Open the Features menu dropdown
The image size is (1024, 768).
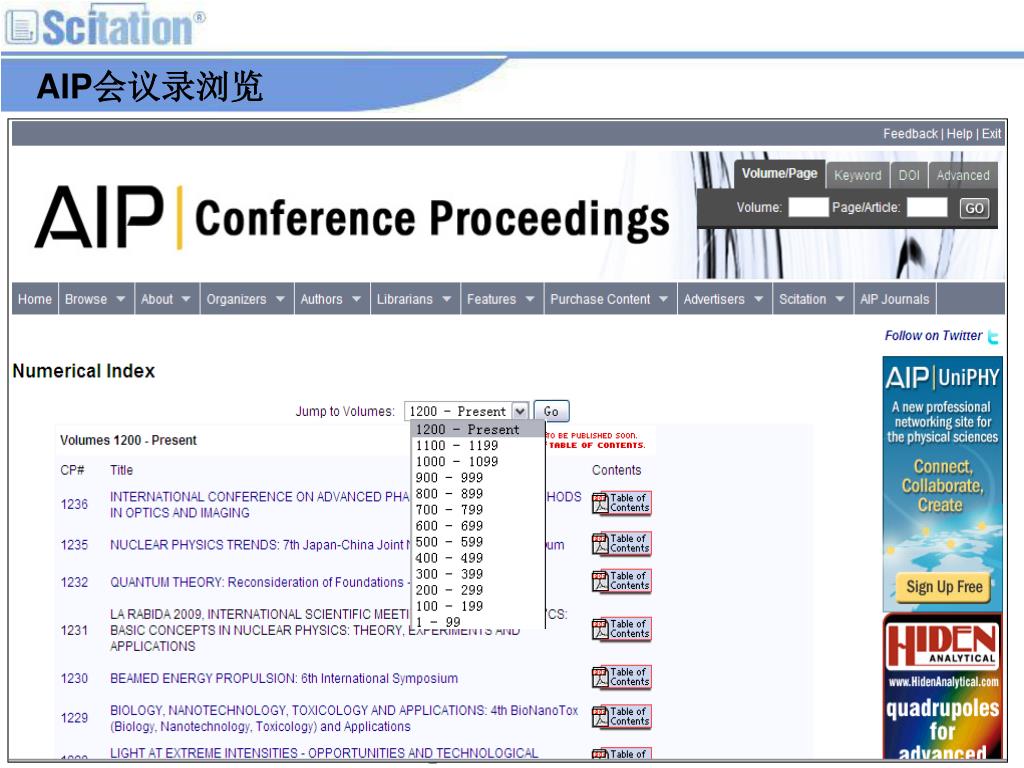(x=501, y=299)
